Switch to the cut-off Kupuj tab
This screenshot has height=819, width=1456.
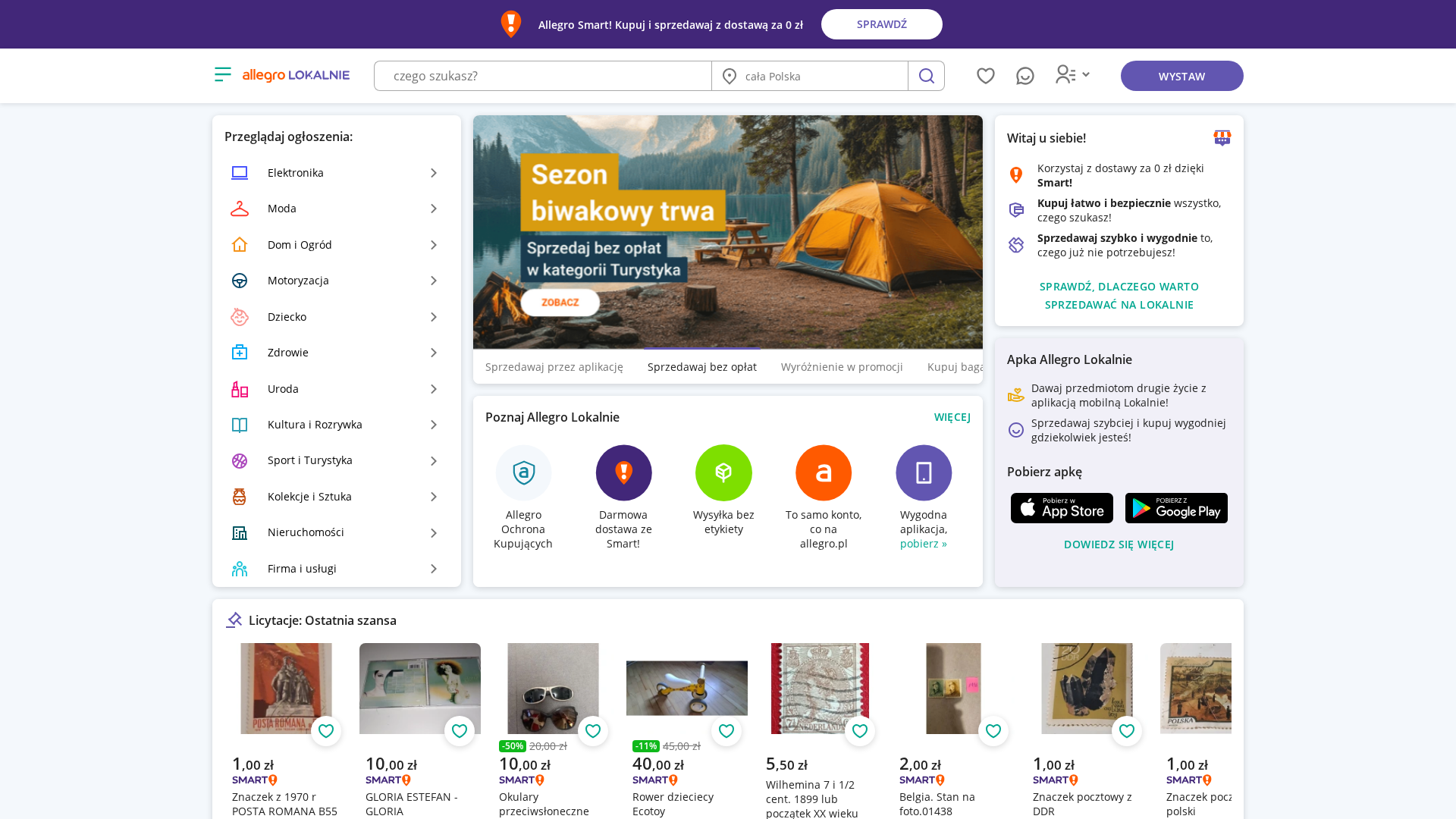[x=955, y=367]
